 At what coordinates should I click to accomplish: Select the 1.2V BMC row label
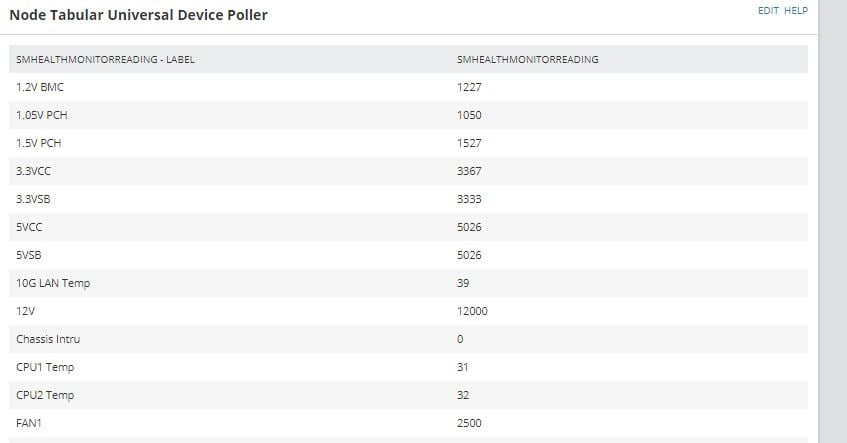coord(40,87)
